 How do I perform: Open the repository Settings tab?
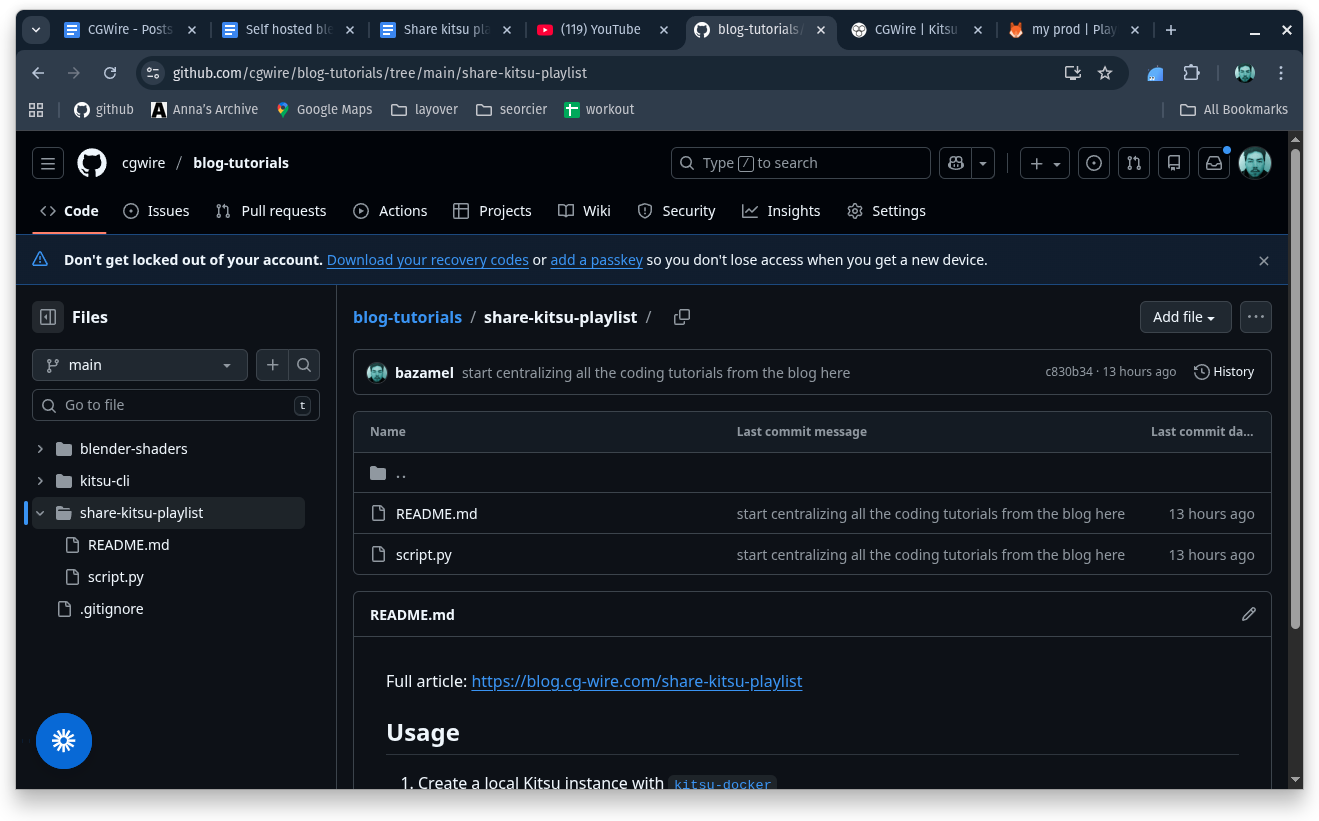click(x=886, y=211)
